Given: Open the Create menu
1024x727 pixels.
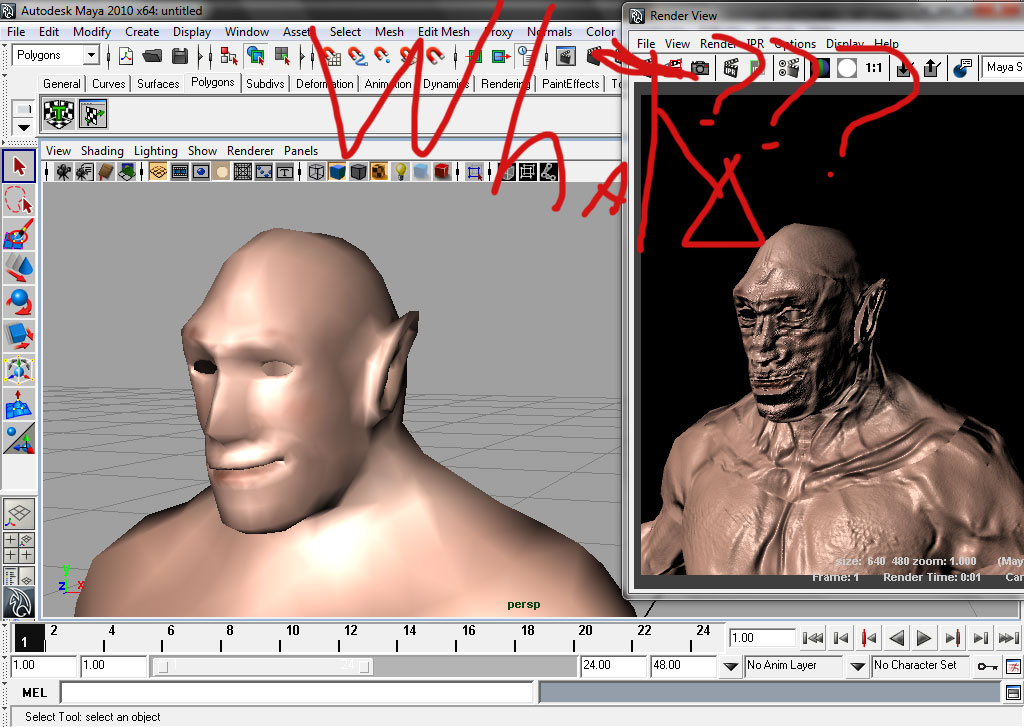Looking at the screenshot, I should (x=142, y=32).
